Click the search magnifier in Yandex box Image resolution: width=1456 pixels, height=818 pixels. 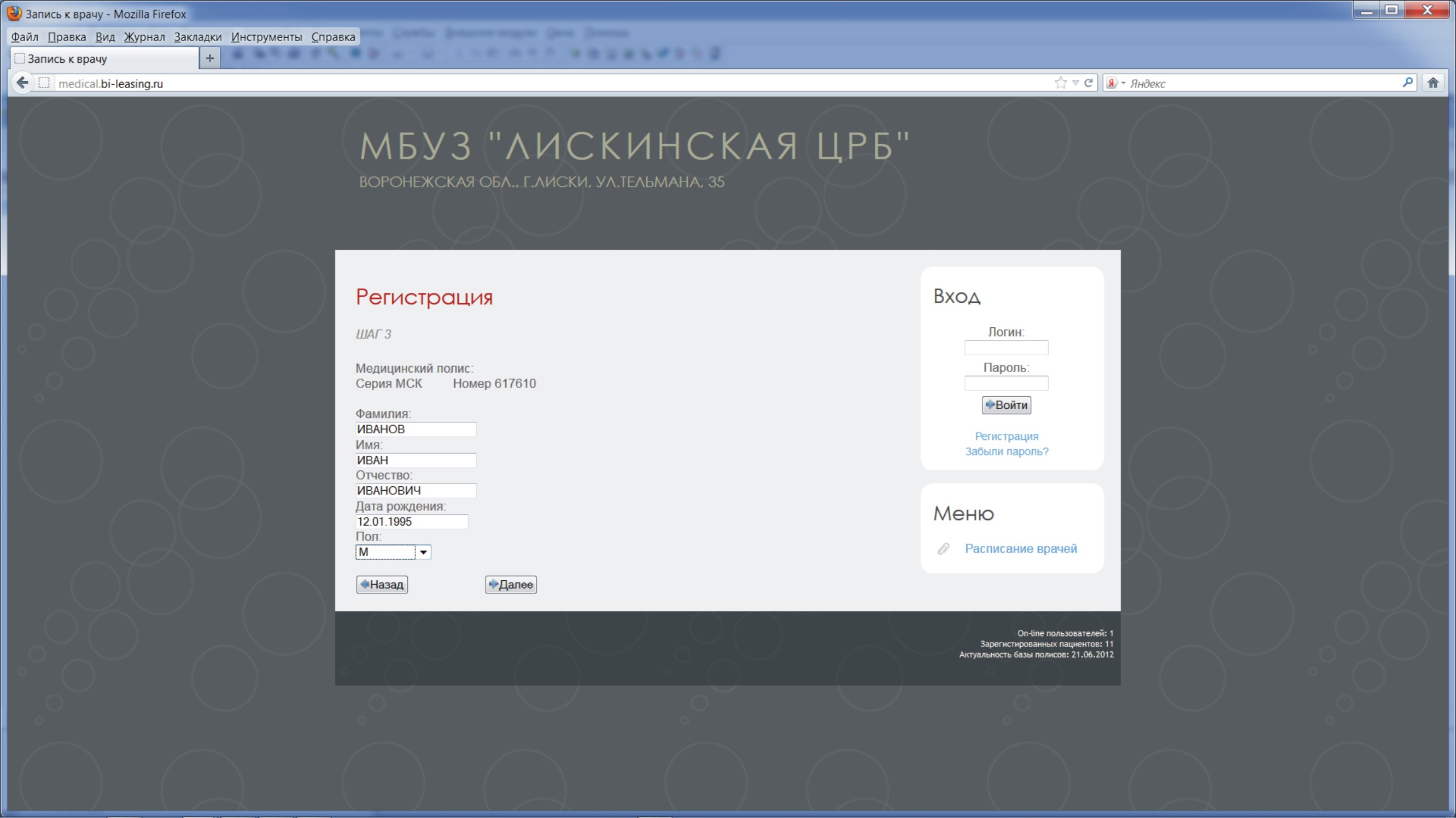click(1407, 83)
